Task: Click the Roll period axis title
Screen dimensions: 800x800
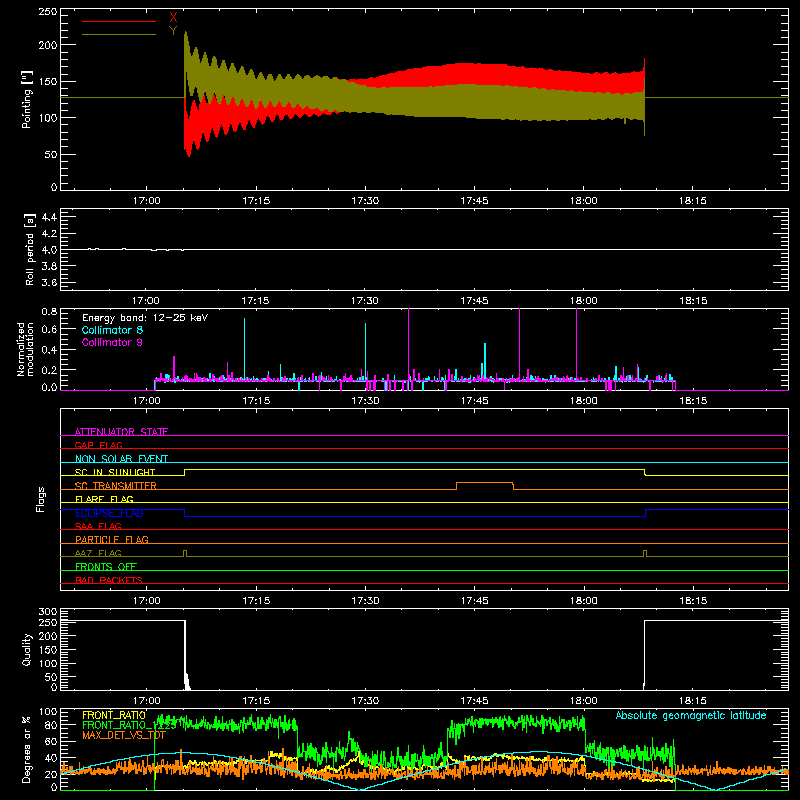Action: pos(30,249)
